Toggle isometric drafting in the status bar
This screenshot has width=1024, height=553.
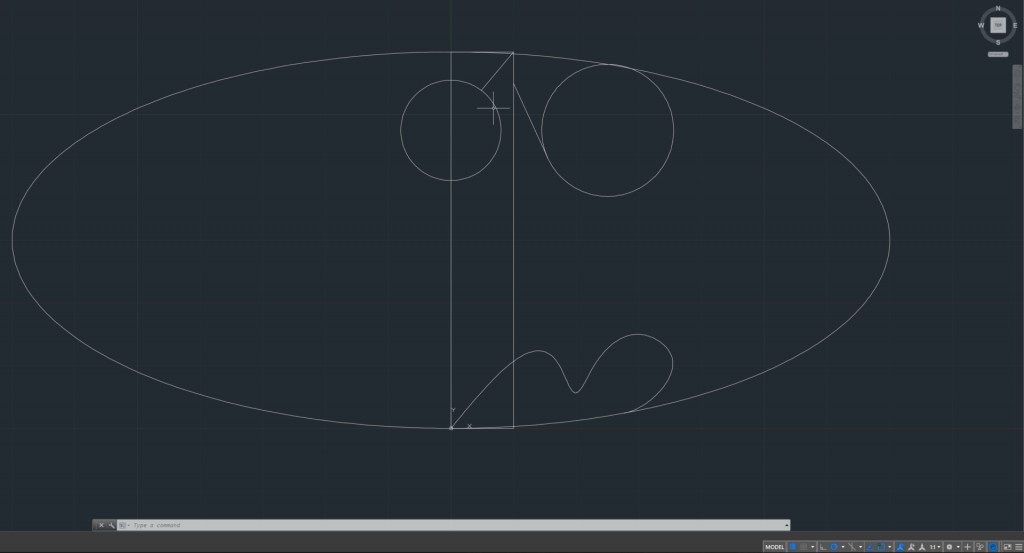[852, 546]
